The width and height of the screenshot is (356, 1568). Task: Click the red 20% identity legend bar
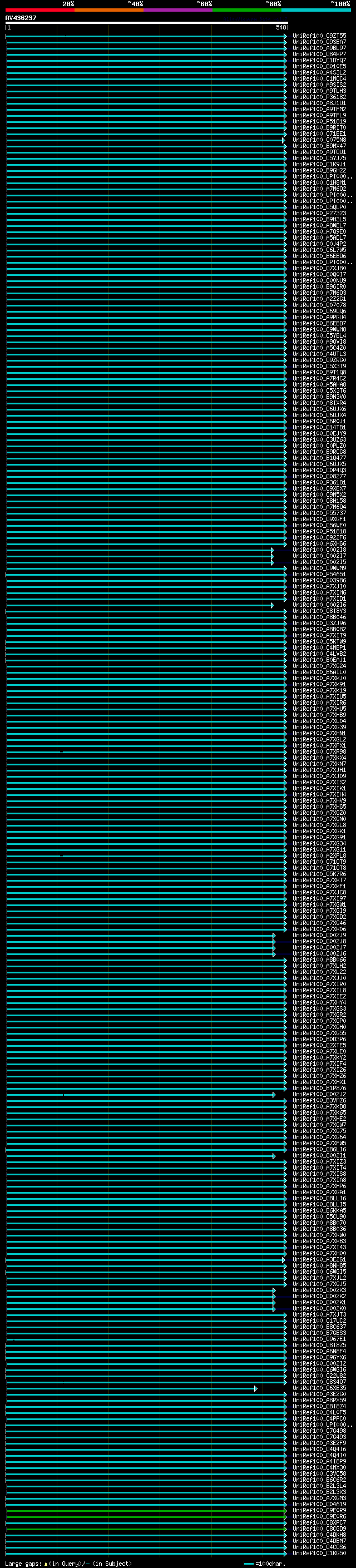[39, 10]
